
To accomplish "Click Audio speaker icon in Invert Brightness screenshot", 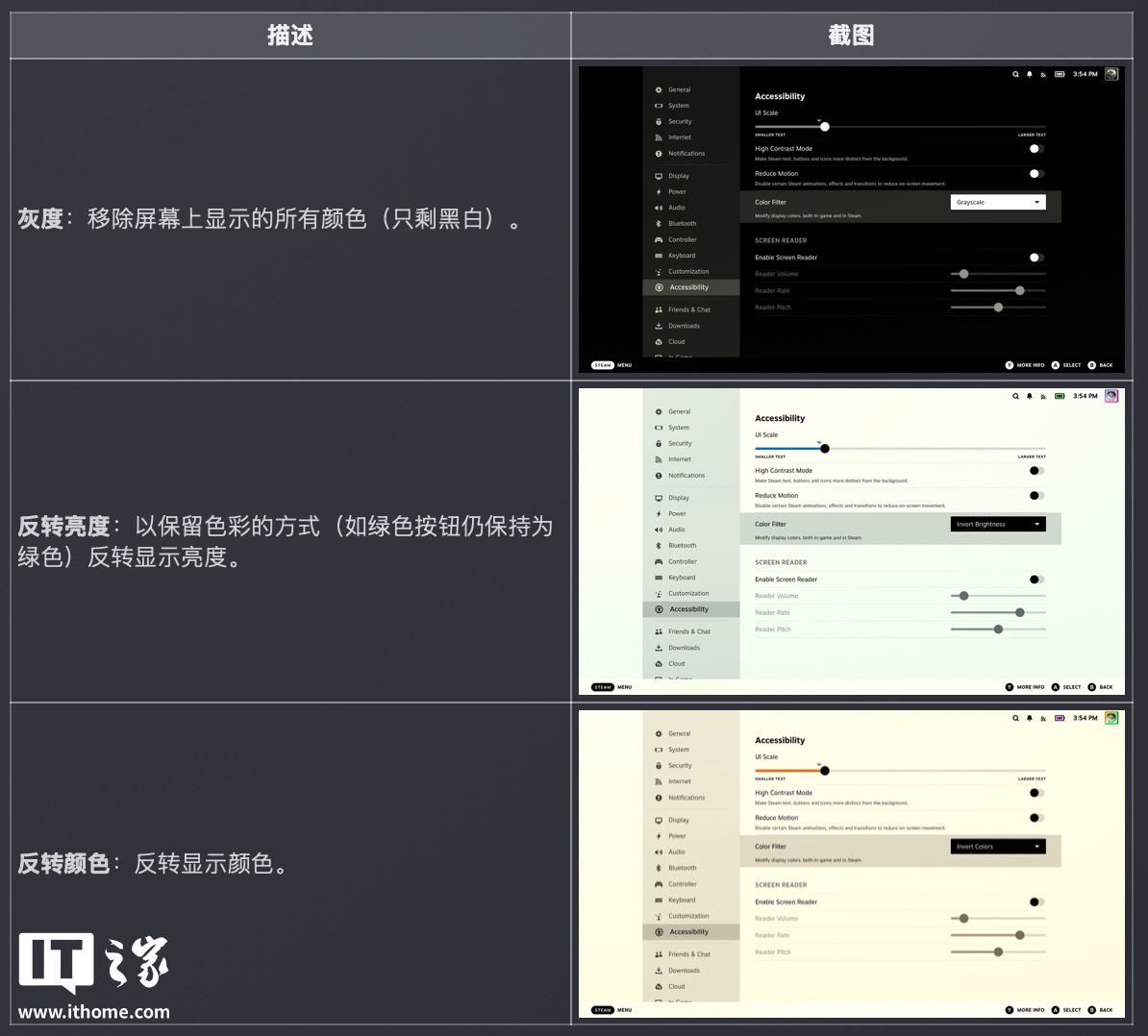I will pos(659,530).
